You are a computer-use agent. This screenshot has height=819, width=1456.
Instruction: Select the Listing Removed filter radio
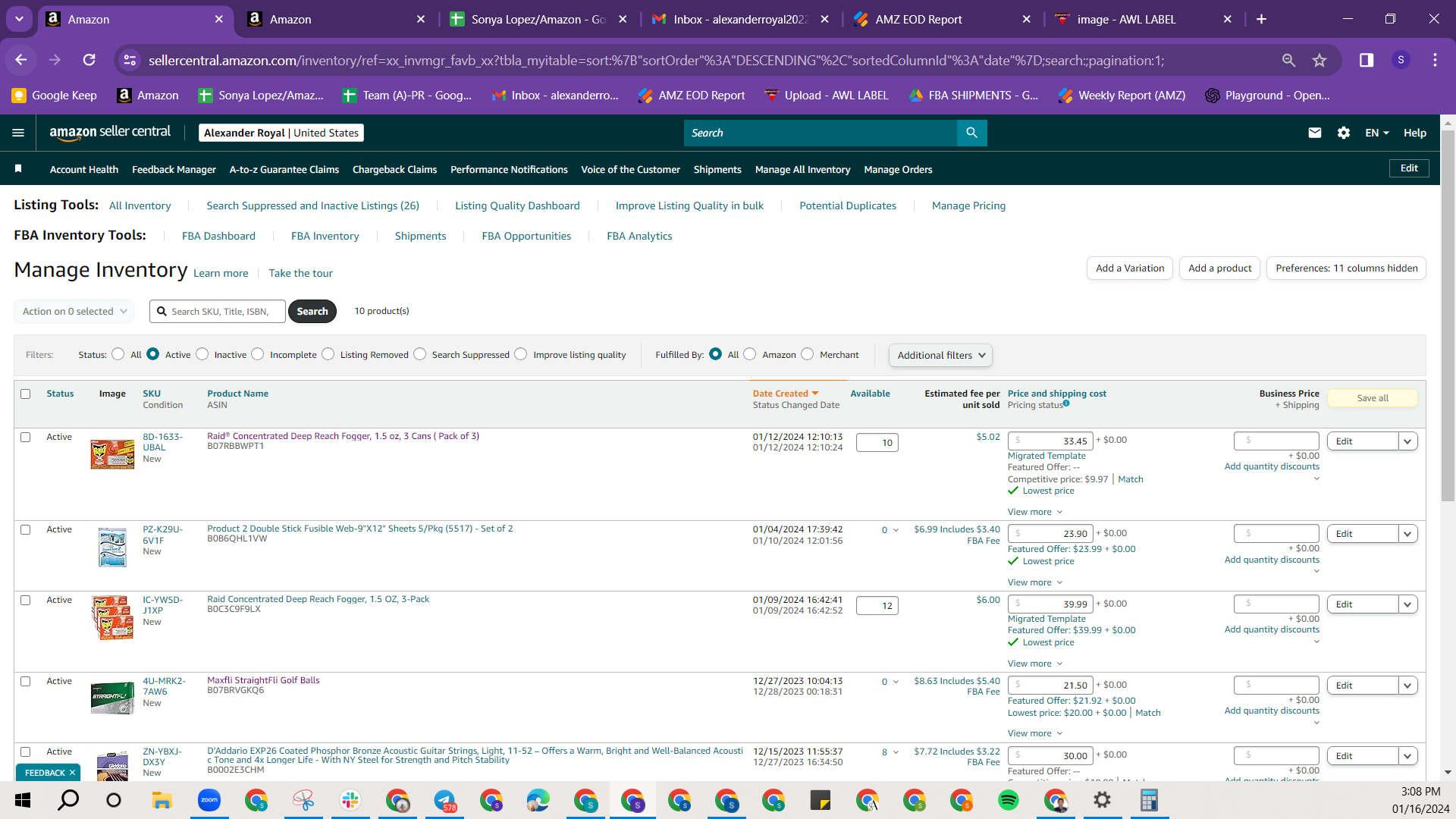pyautogui.click(x=328, y=354)
